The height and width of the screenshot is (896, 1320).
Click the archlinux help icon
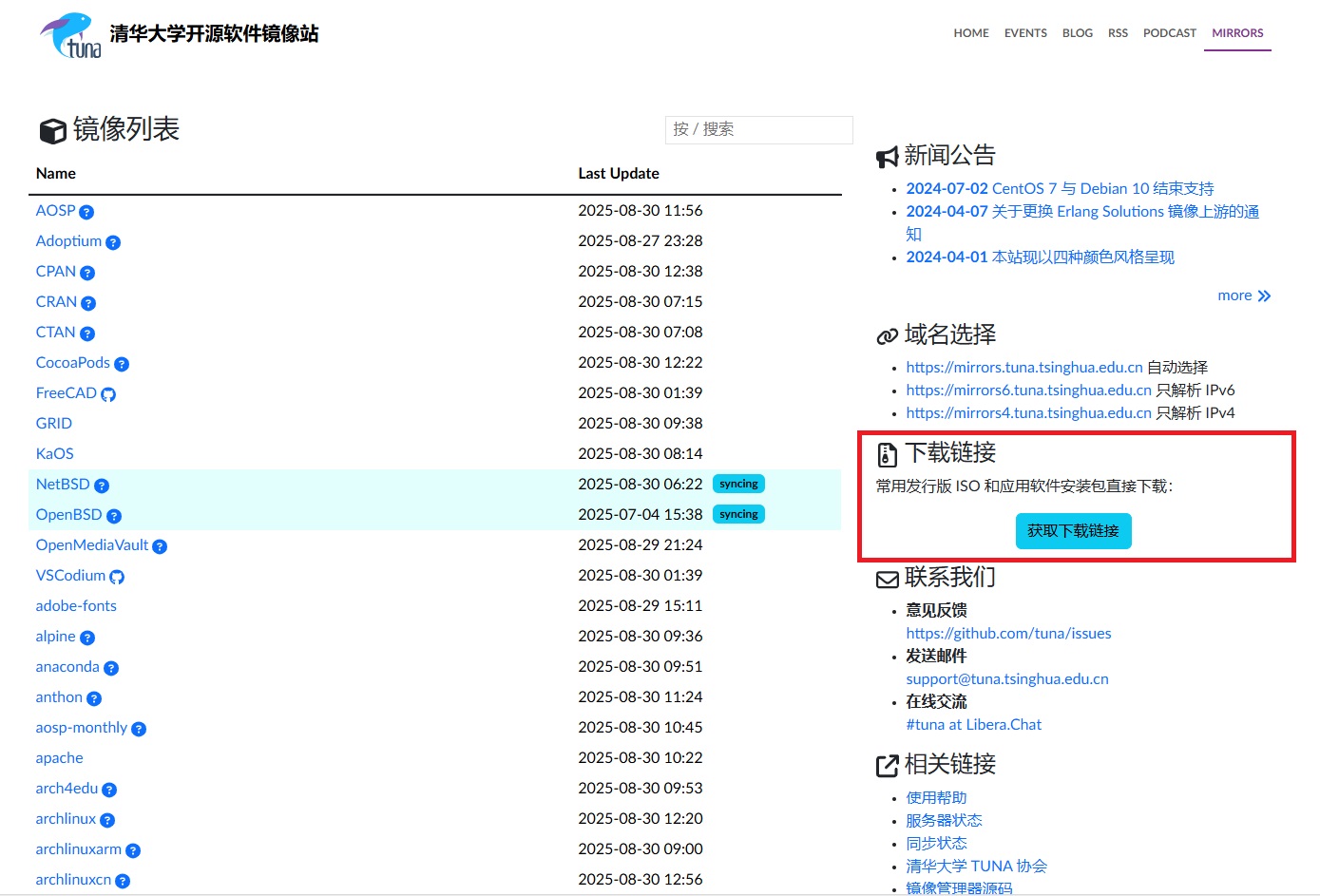(x=107, y=820)
